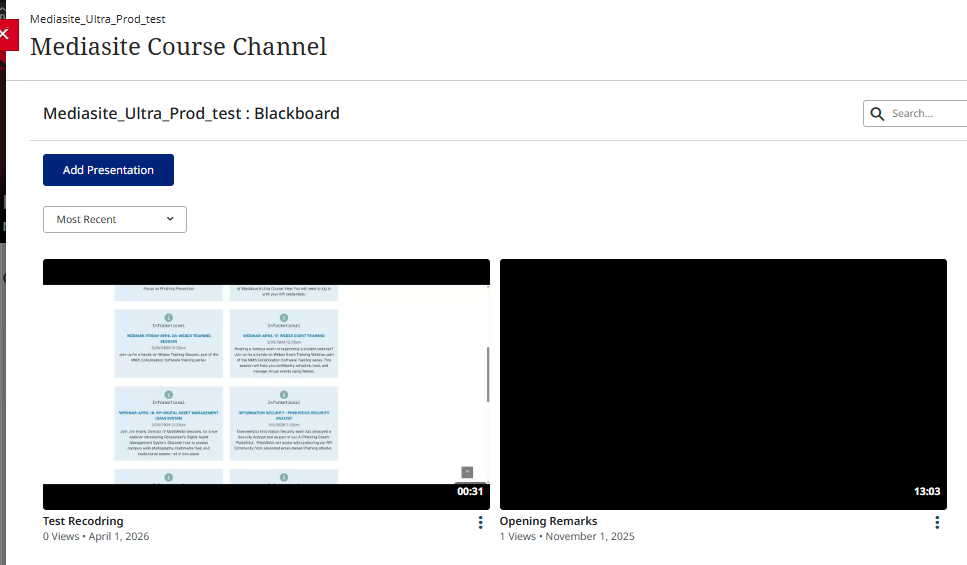967x565 pixels.
Task: Click the 13:03 duration badge
Action: click(927, 492)
